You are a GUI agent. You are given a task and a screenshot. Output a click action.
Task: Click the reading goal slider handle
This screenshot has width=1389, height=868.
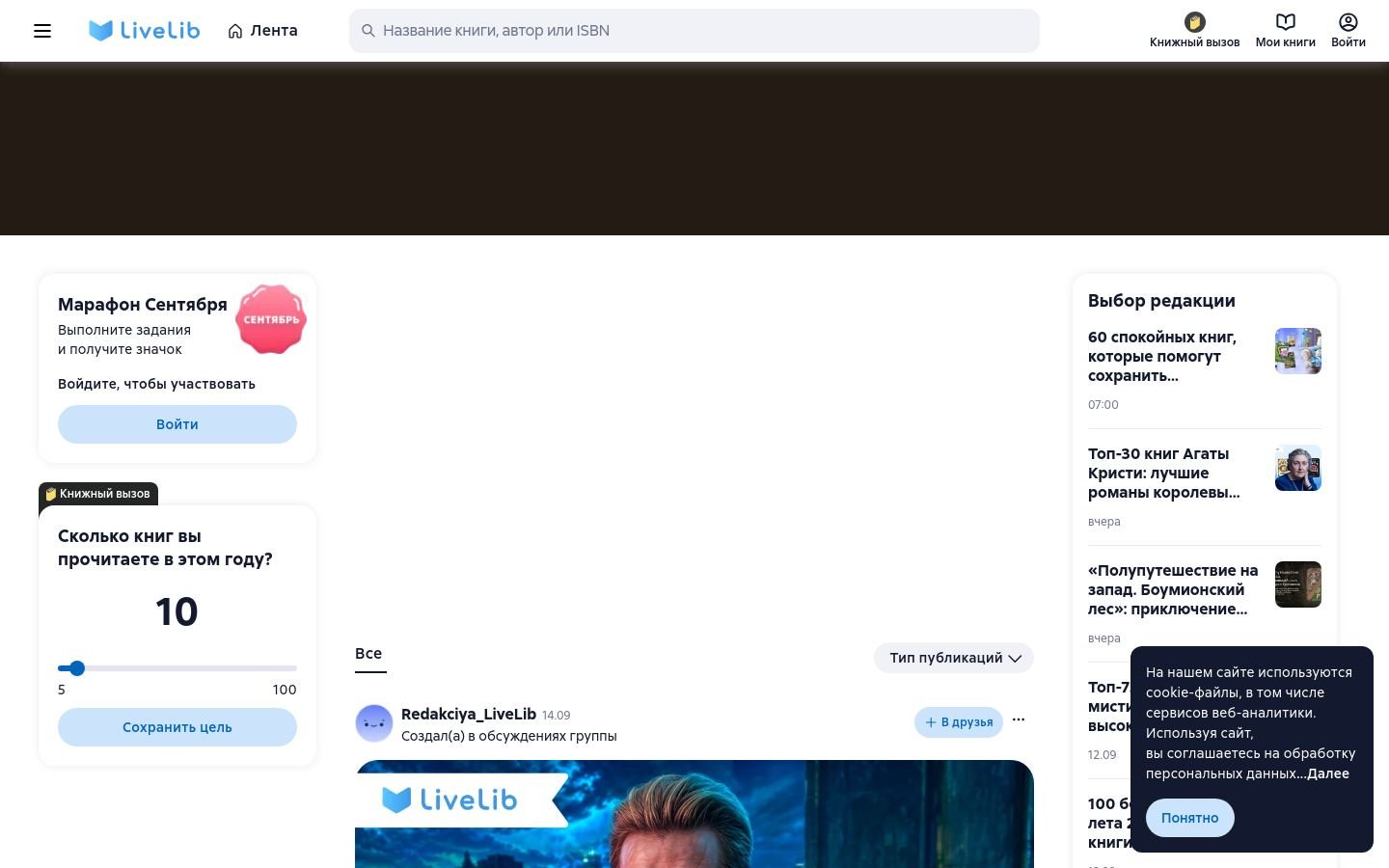[x=77, y=668]
